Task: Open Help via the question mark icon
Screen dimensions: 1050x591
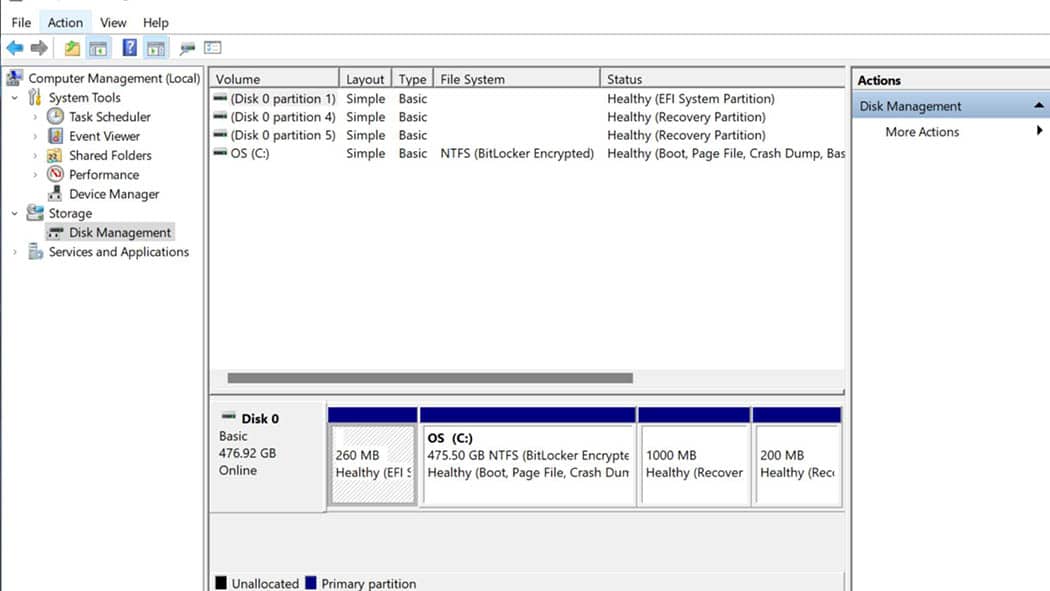Action: point(130,48)
